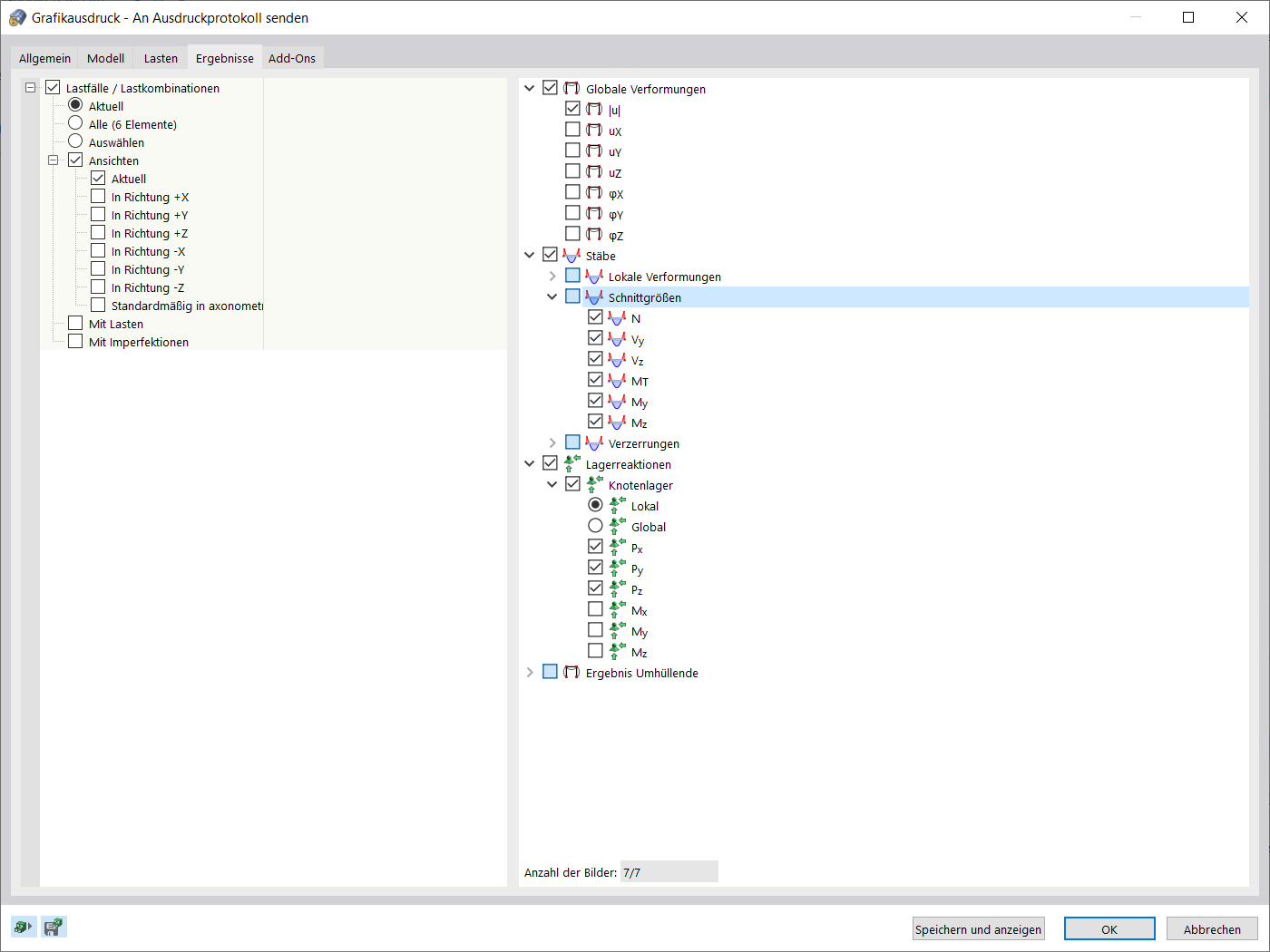Screen dimensions: 1270x952
Task: Collapse the Lastfälle / Lastkombinationen tree node
Action: 30,88
